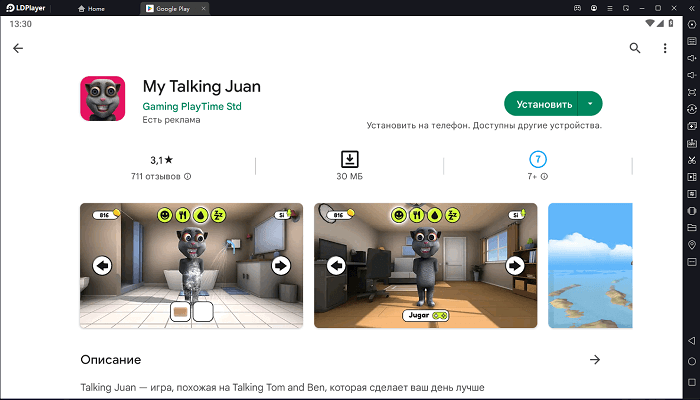Click the LDPlayer scissors screenshot icon

click(x=692, y=160)
